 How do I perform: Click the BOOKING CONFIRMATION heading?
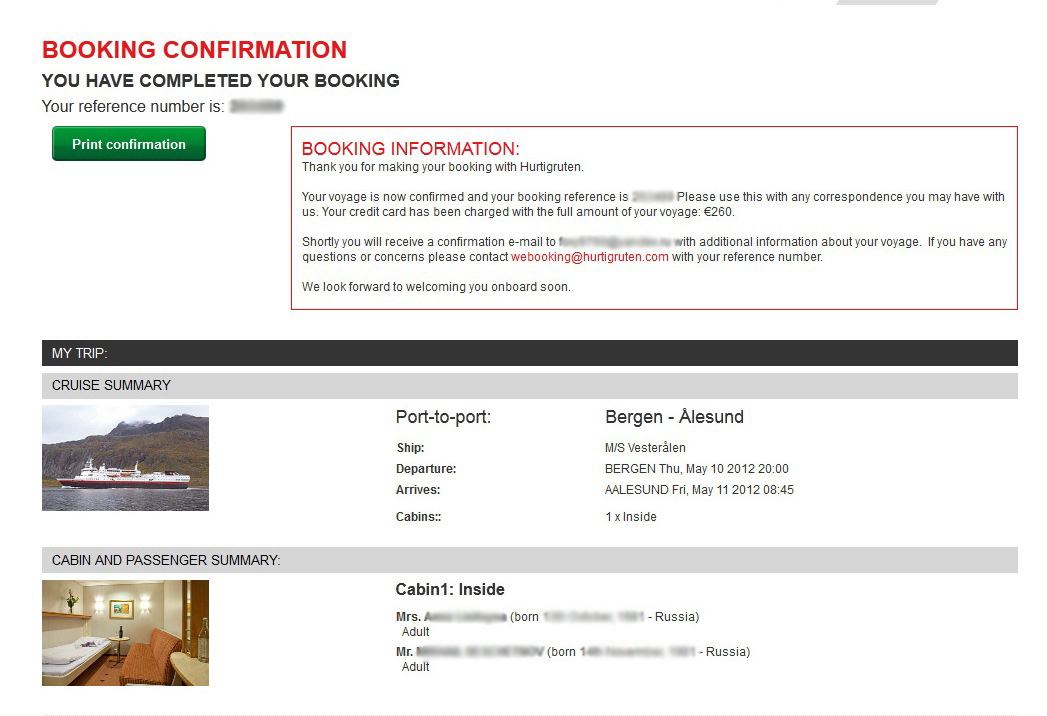194,50
